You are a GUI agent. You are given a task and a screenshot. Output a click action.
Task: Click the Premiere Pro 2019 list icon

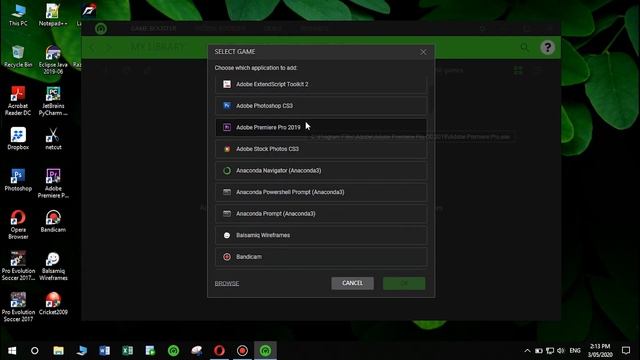[227, 127]
